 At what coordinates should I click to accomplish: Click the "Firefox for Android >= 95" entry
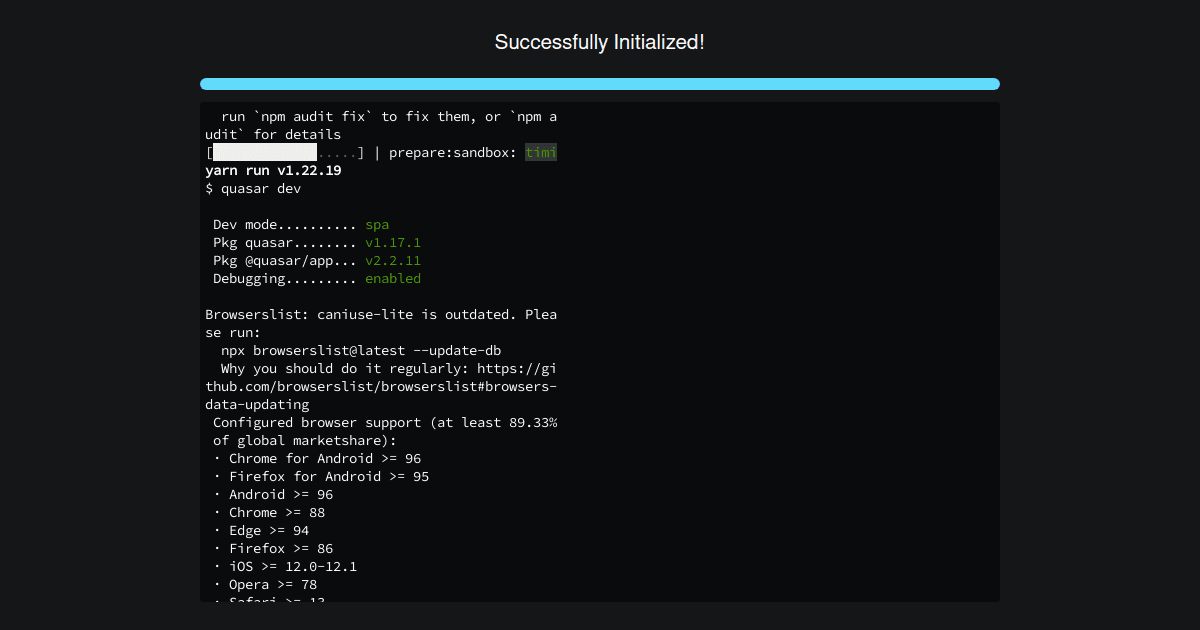coord(321,476)
